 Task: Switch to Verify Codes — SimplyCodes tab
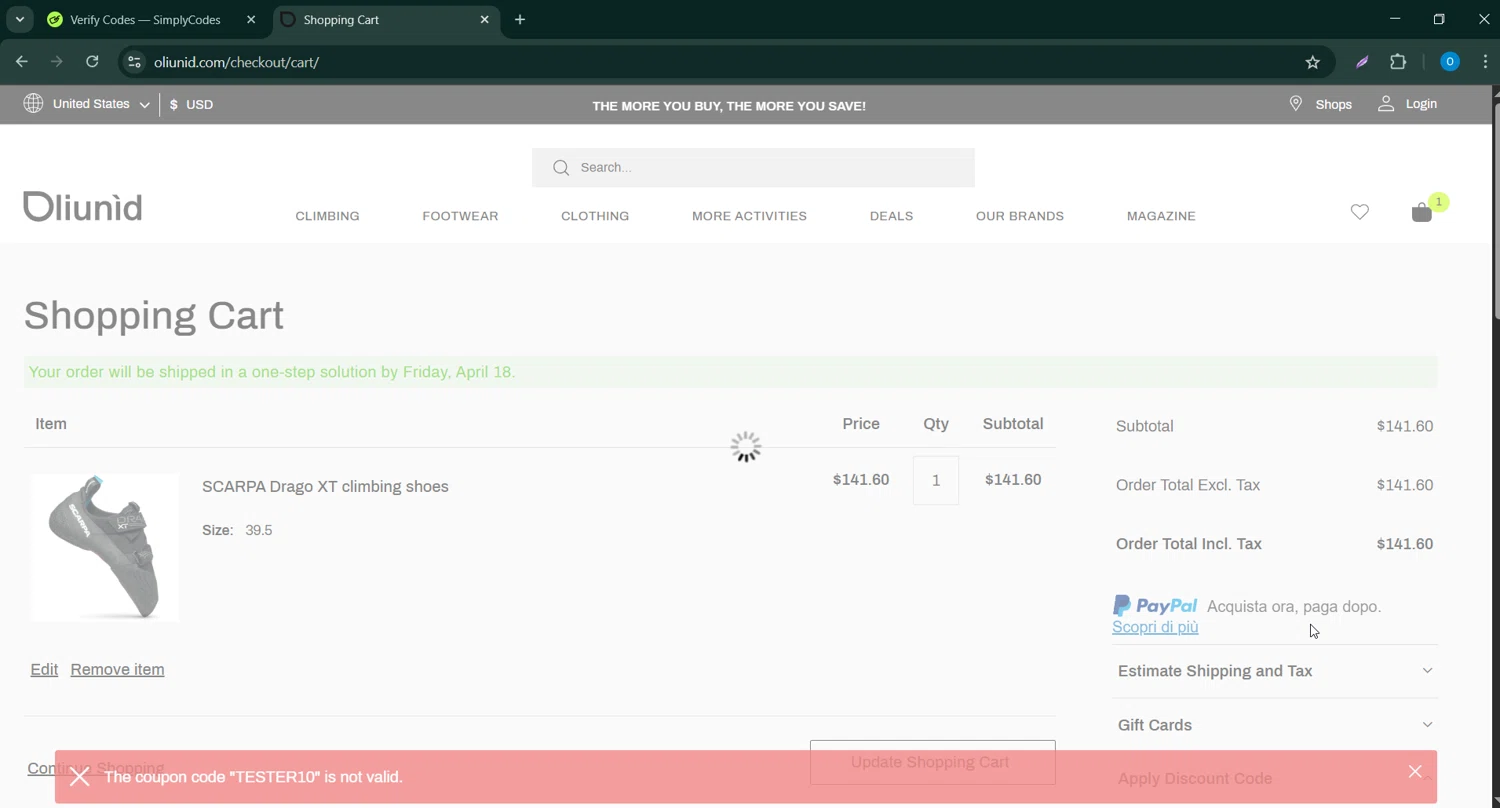point(146,20)
